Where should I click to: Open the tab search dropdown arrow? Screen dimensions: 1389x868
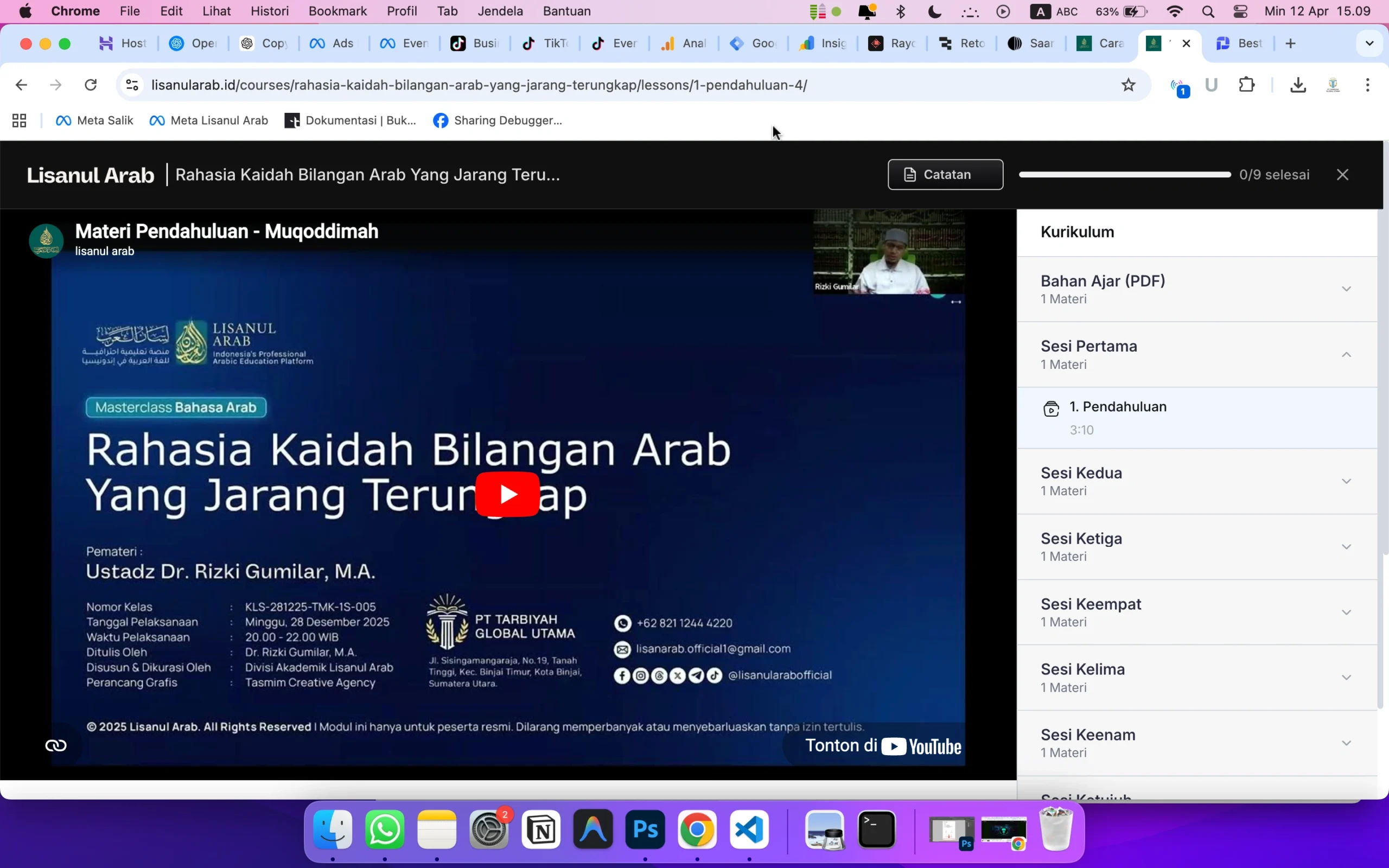[x=1369, y=42]
